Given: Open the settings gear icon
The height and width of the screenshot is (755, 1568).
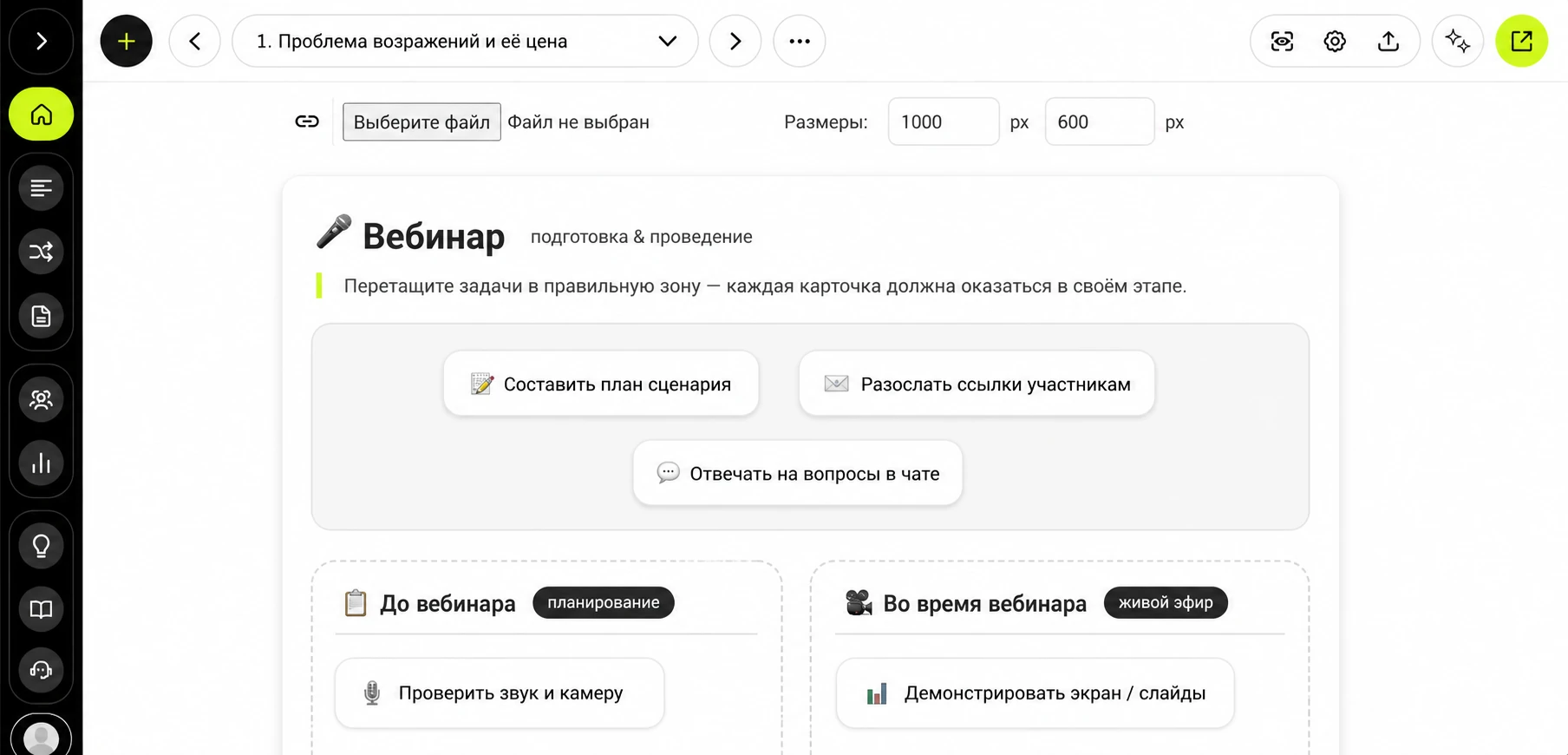Looking at the screenshot, I should tap(1335, 41).
